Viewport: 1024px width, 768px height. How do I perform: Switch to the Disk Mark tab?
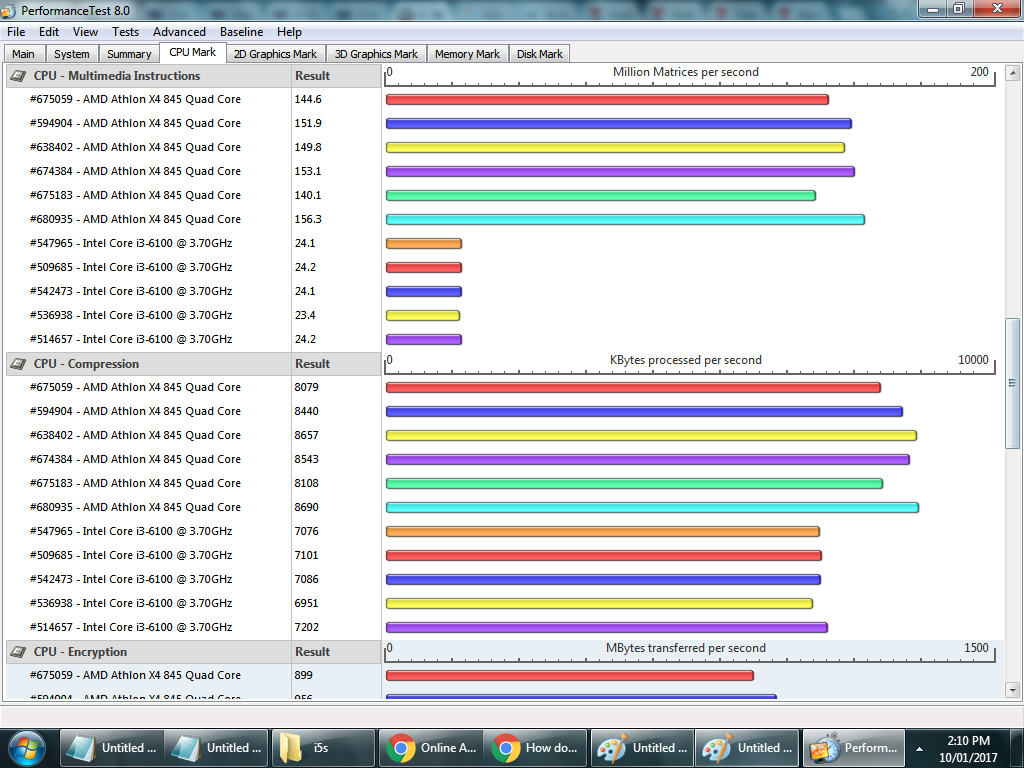pyautogui.click(x=539, y=54)
